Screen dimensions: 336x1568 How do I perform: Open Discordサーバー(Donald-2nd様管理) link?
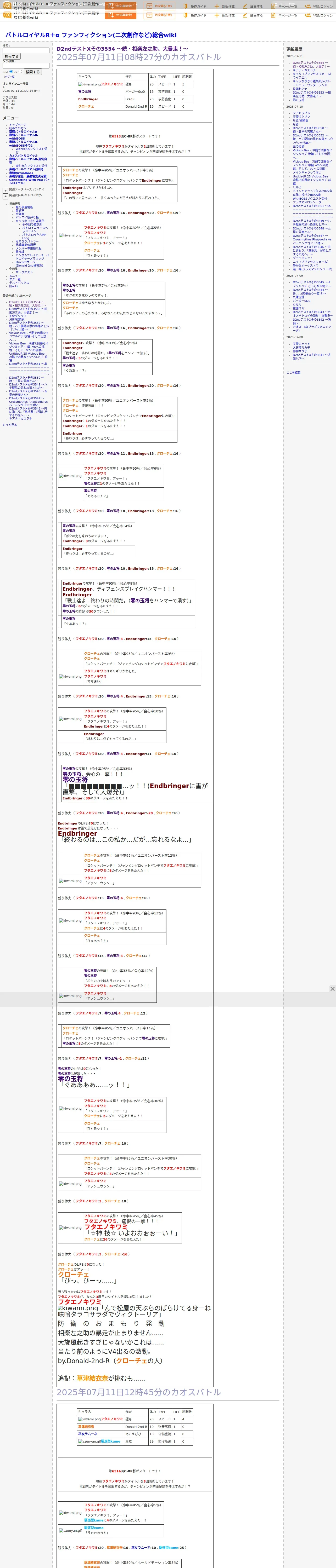pos(29,264)
